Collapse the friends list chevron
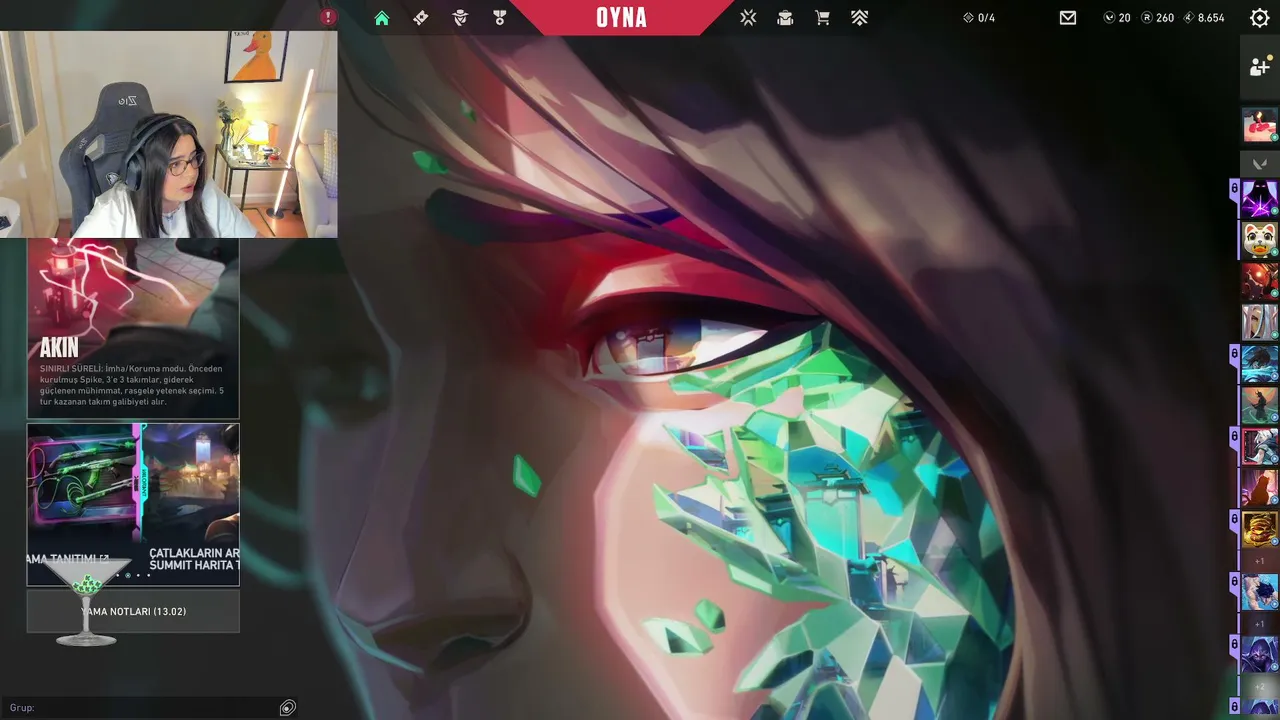 [1260, 163]
